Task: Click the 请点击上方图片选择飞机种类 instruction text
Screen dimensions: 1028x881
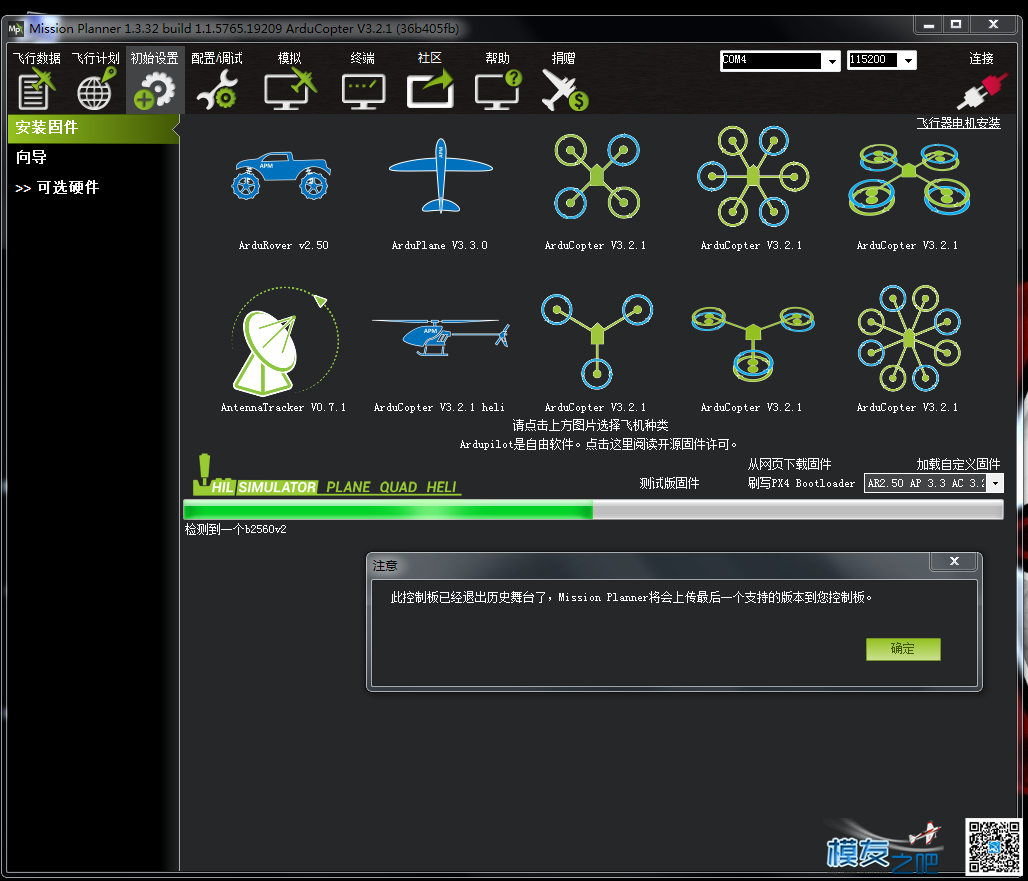Action: pos(590,425)
